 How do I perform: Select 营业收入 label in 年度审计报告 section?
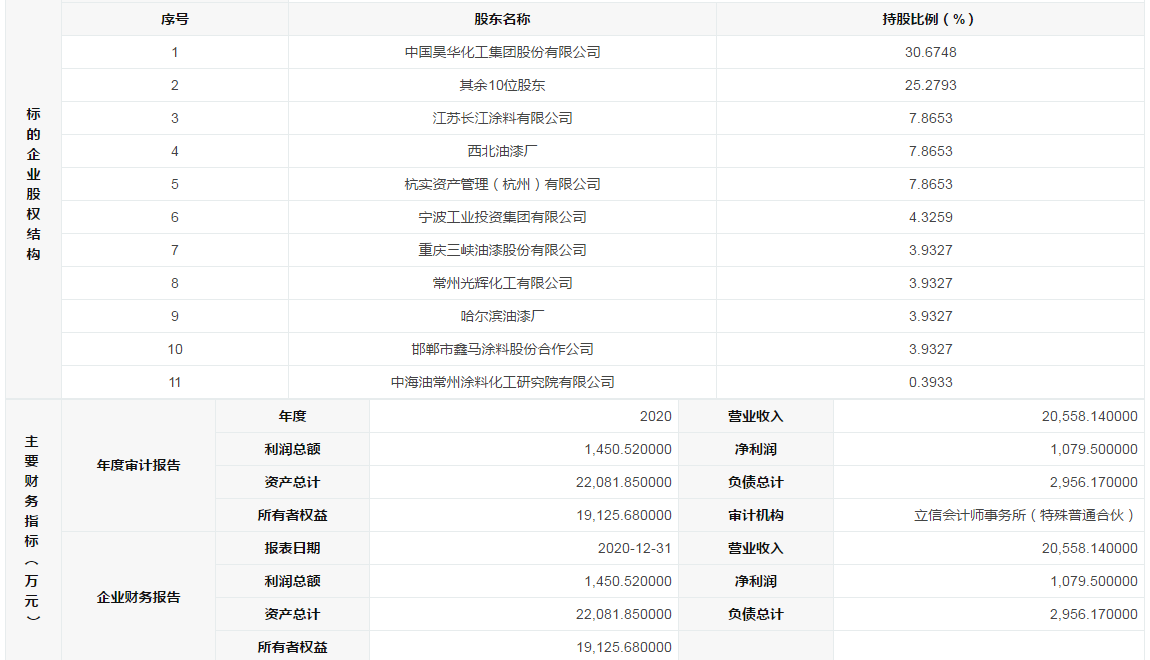(x=755, y=416)
